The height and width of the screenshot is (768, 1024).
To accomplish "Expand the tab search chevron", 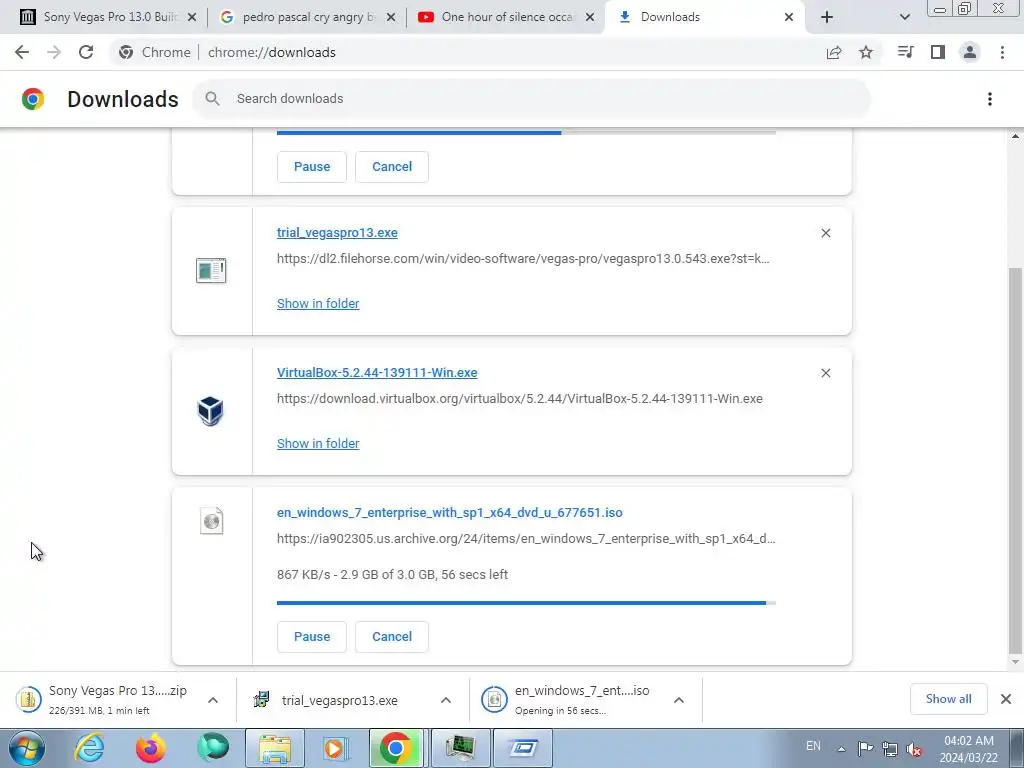I will pos(904,17).
